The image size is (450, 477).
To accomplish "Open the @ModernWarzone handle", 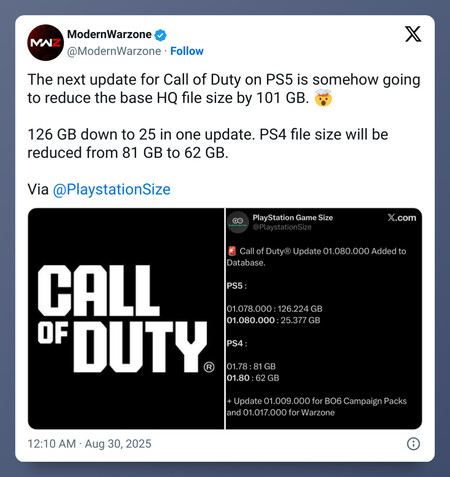I will [114, 51].
